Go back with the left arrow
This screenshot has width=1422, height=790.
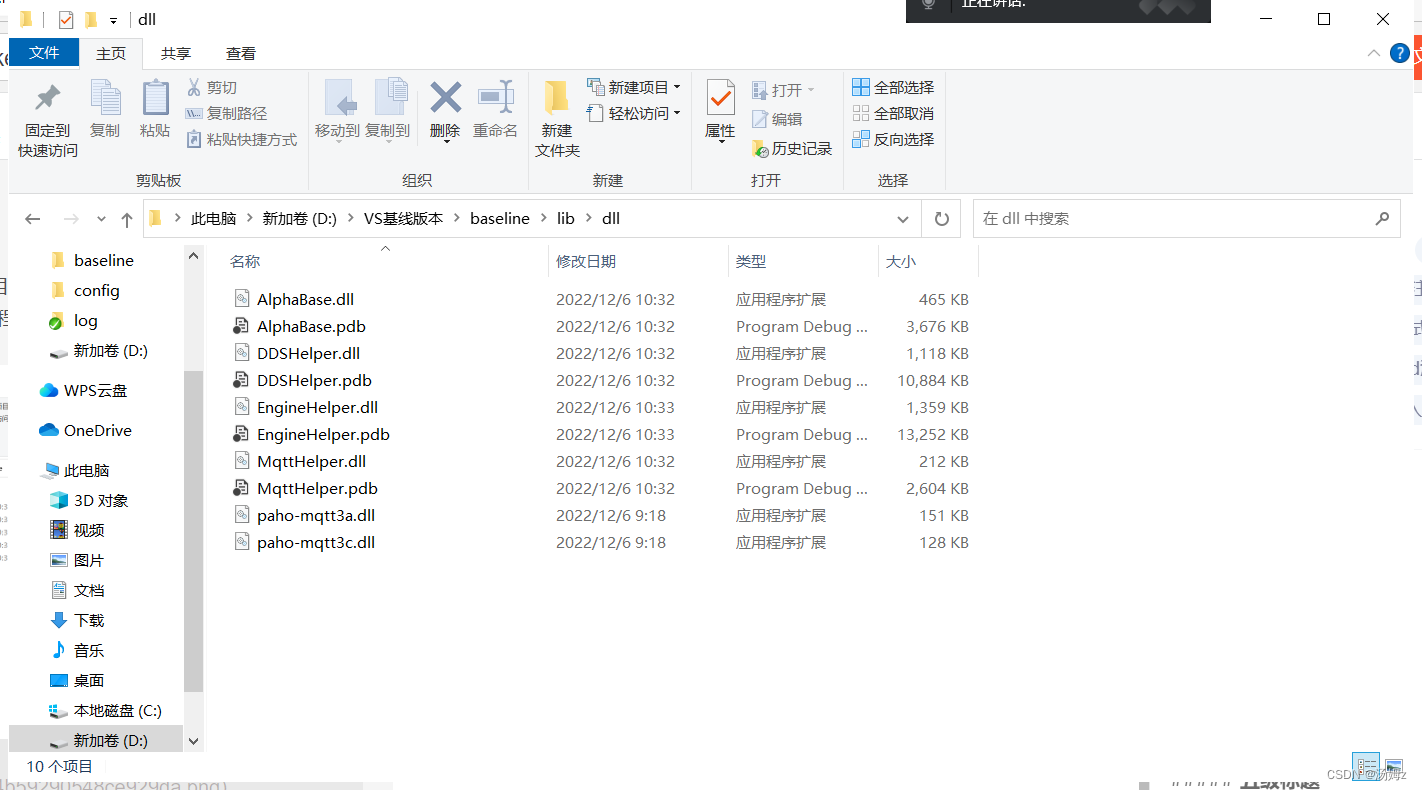[33, 219]
